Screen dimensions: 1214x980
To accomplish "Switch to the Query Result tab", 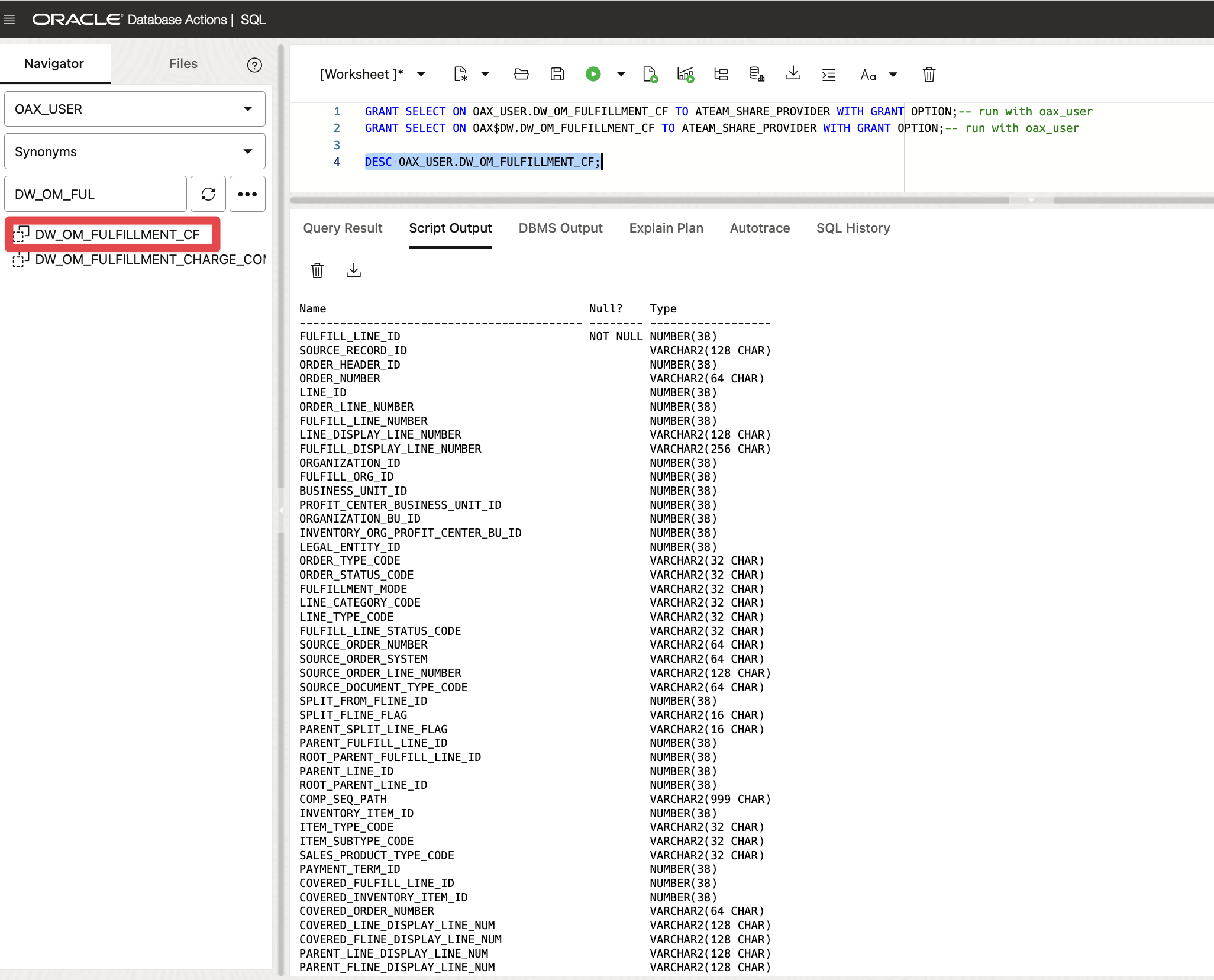I will [343, 228].
